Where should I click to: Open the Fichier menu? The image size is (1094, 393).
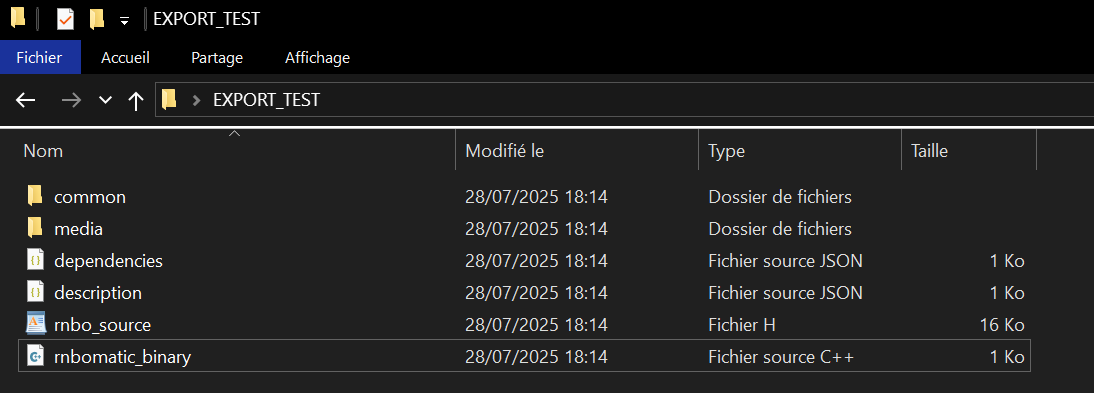pos(40,57)
